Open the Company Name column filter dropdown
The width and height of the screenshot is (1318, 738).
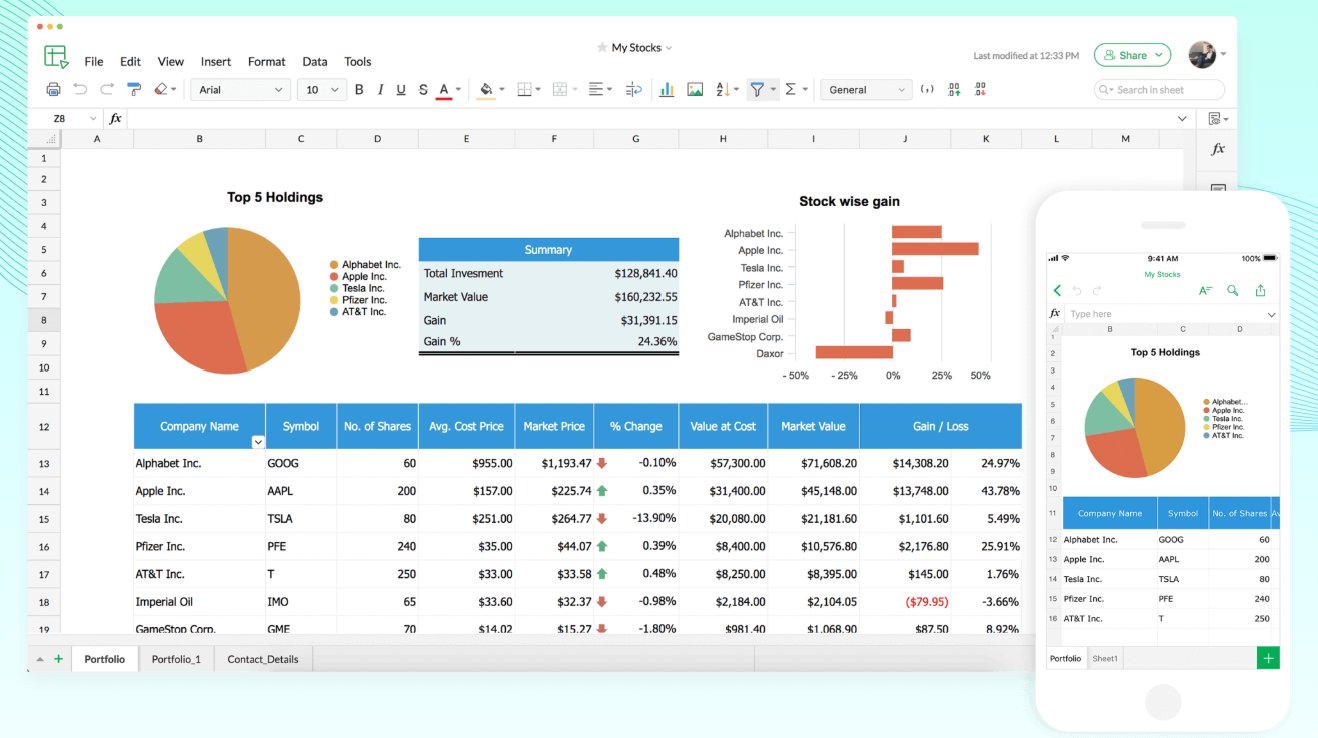[x=258, y=441]
